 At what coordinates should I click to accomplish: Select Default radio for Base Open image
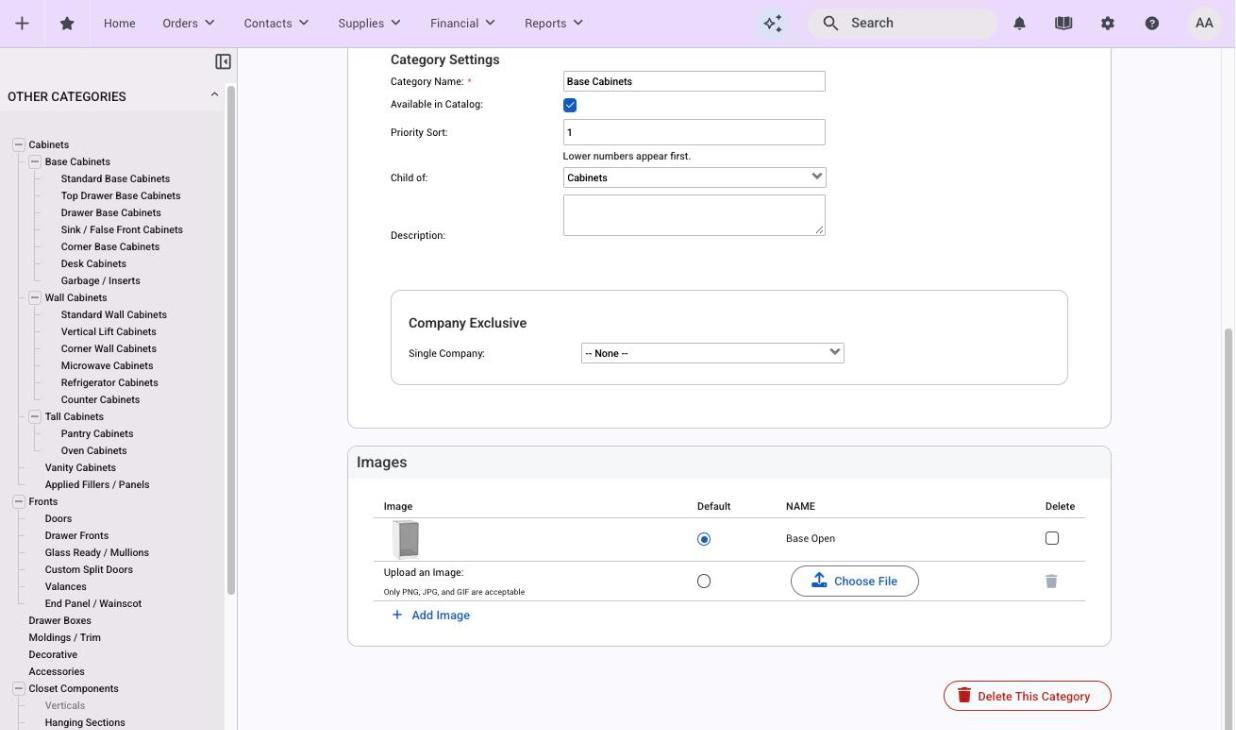[703, 539]
